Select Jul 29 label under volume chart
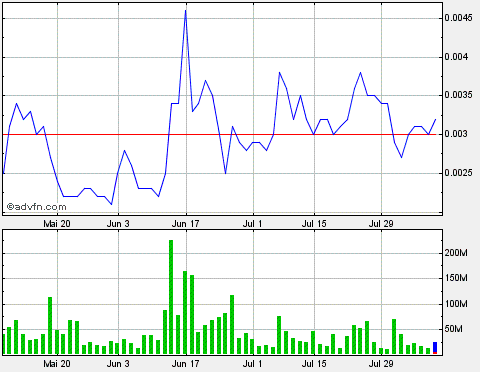 click(381, 363)
